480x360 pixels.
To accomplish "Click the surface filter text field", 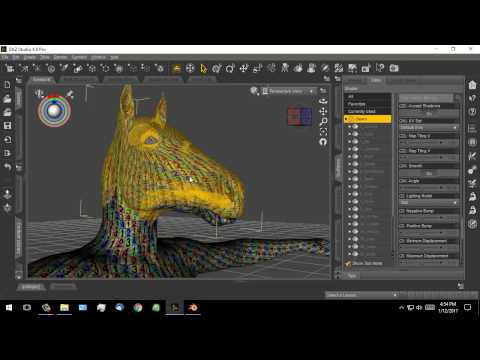I will (x=426, y=98).
